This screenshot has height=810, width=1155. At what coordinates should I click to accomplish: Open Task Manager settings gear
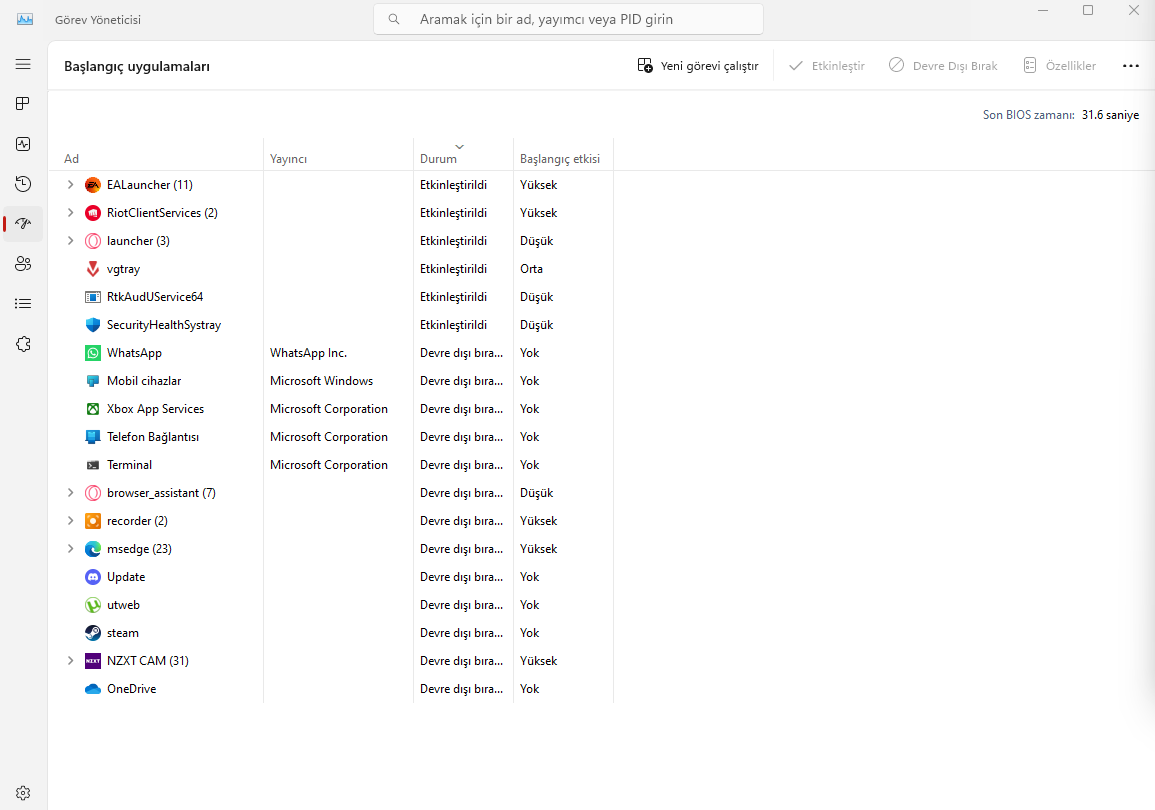coord(23,793)
